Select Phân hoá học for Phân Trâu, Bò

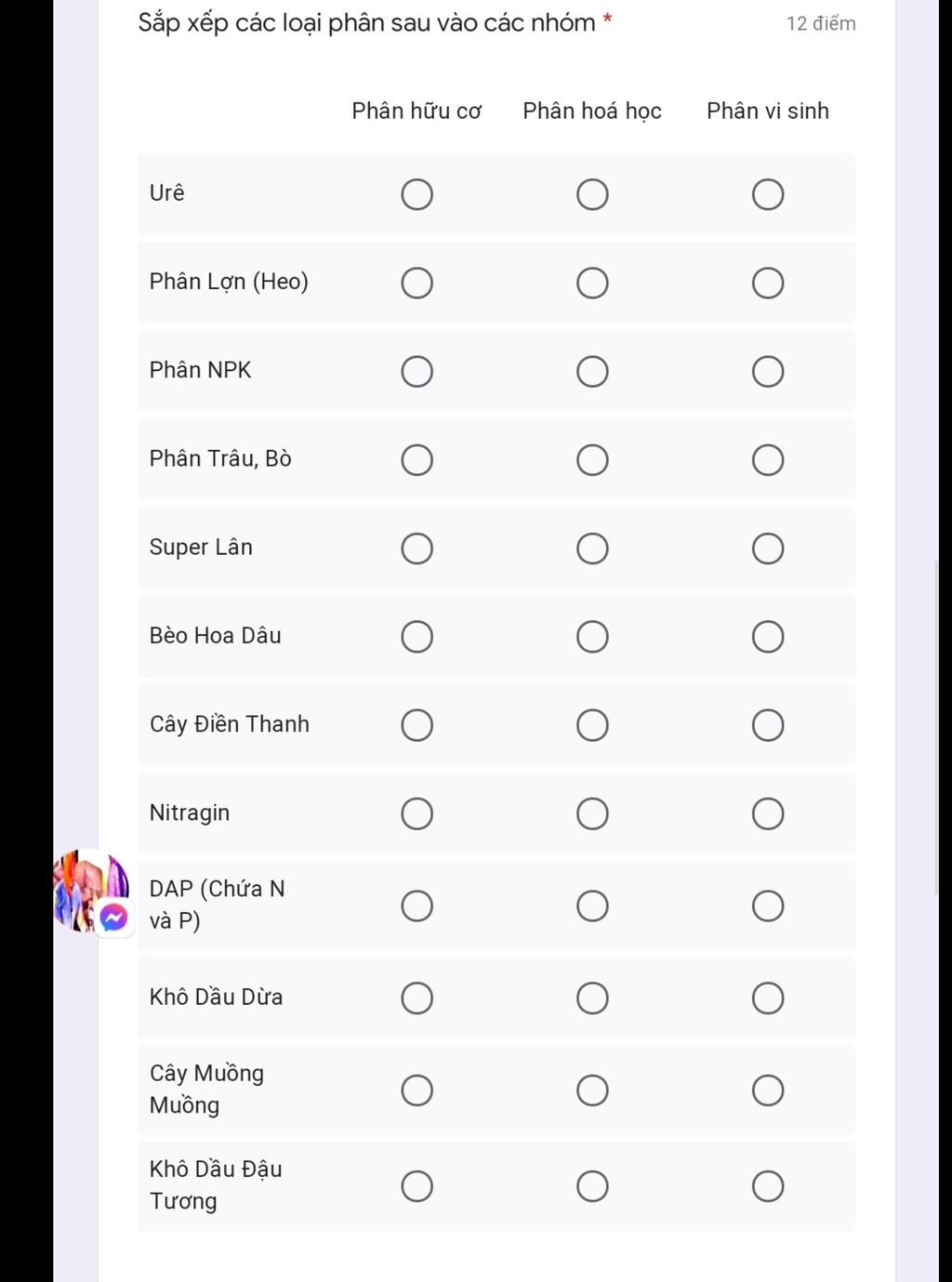592,460
